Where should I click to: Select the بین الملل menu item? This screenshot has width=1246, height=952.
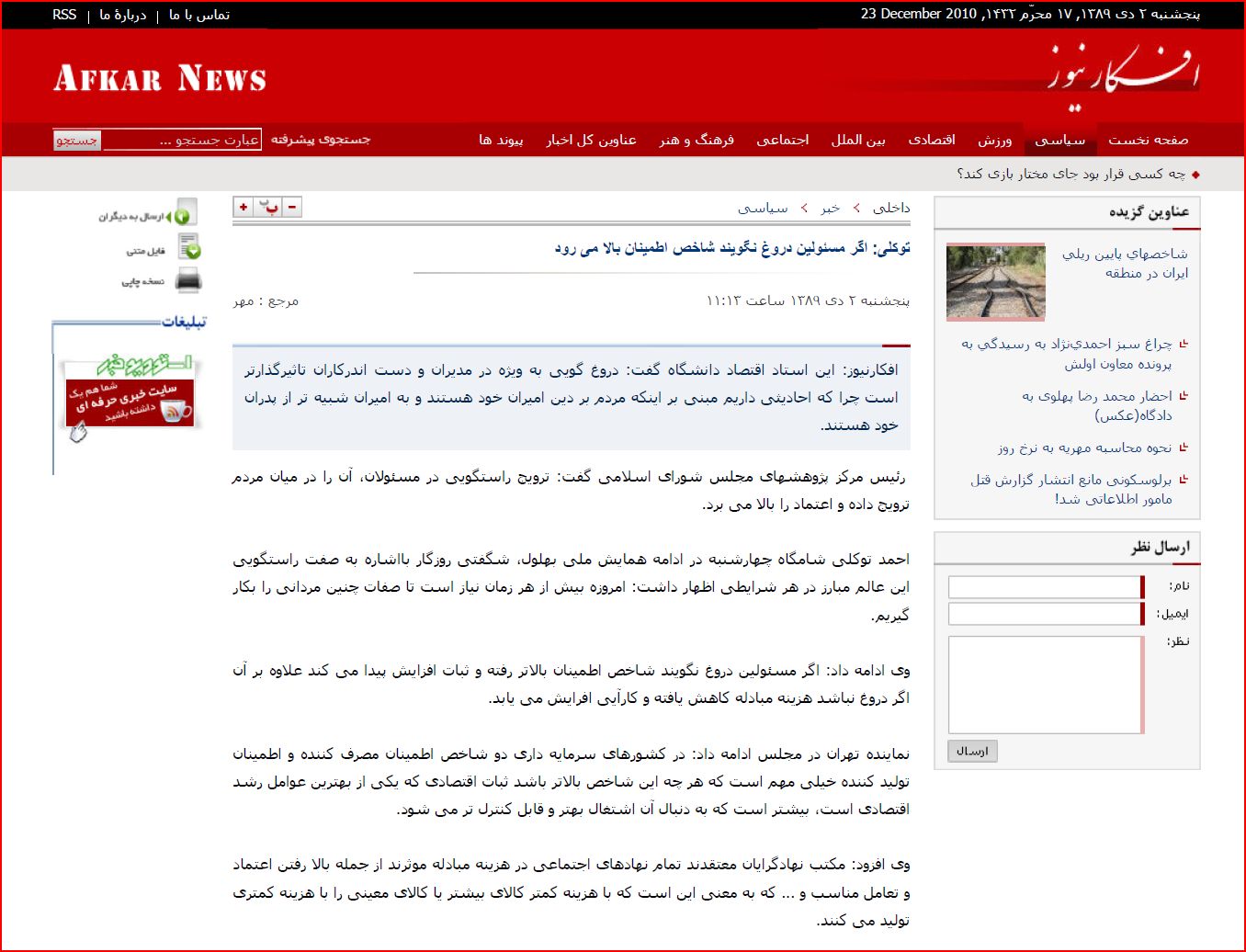tap(858, 140)
